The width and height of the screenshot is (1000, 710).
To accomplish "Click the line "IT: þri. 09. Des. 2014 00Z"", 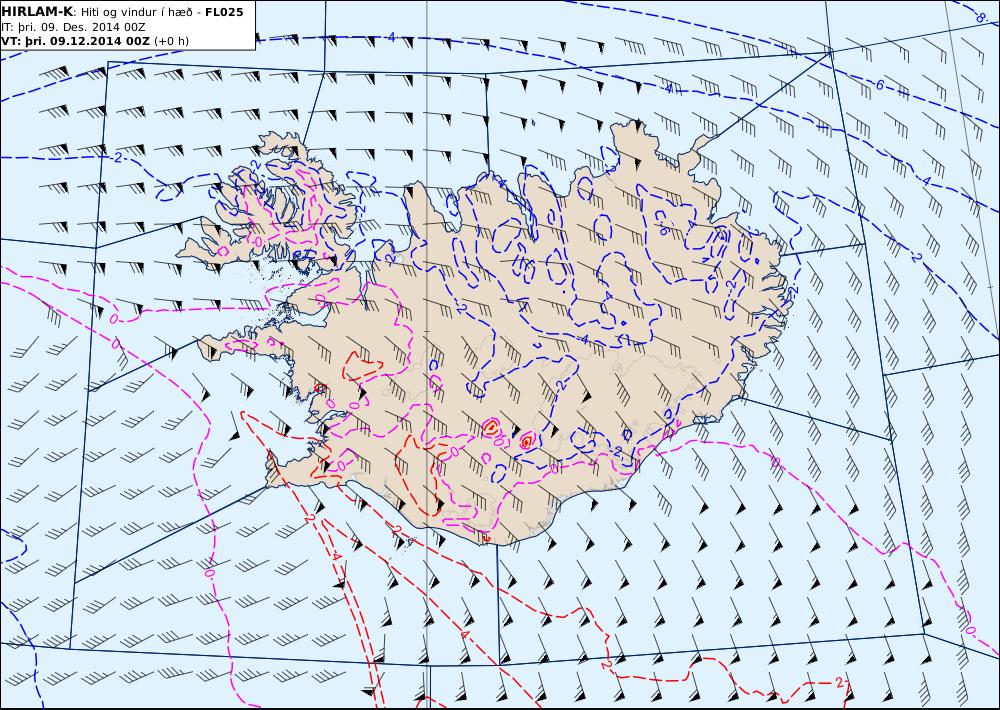I will [x=73, y=27].
